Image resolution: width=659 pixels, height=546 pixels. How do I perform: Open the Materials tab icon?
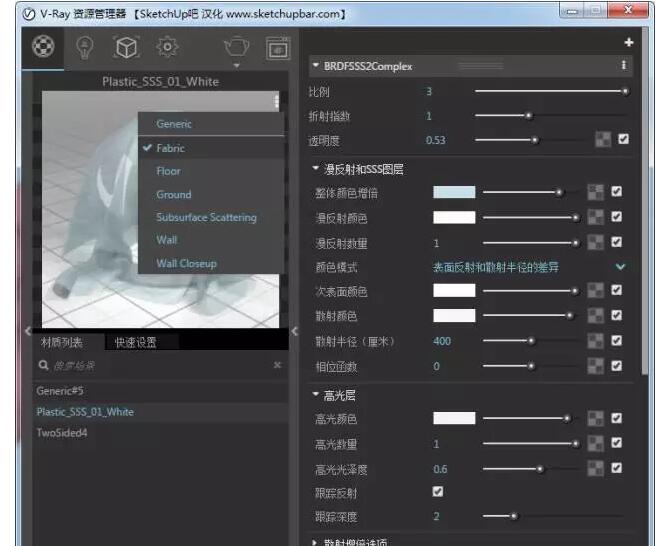pos(43,47)
